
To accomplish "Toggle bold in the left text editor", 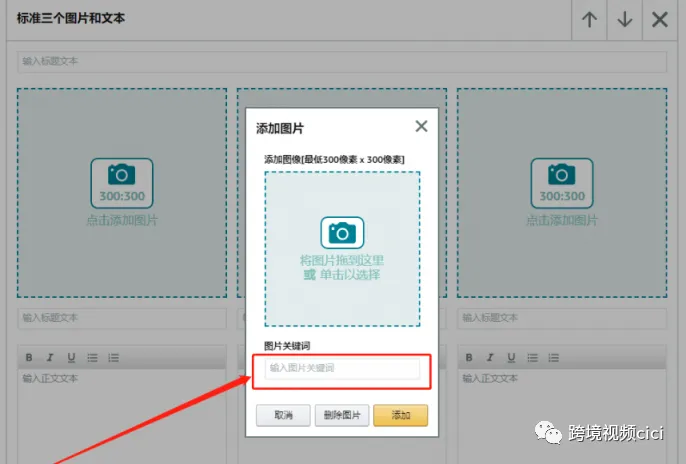I will coord(29,358).
